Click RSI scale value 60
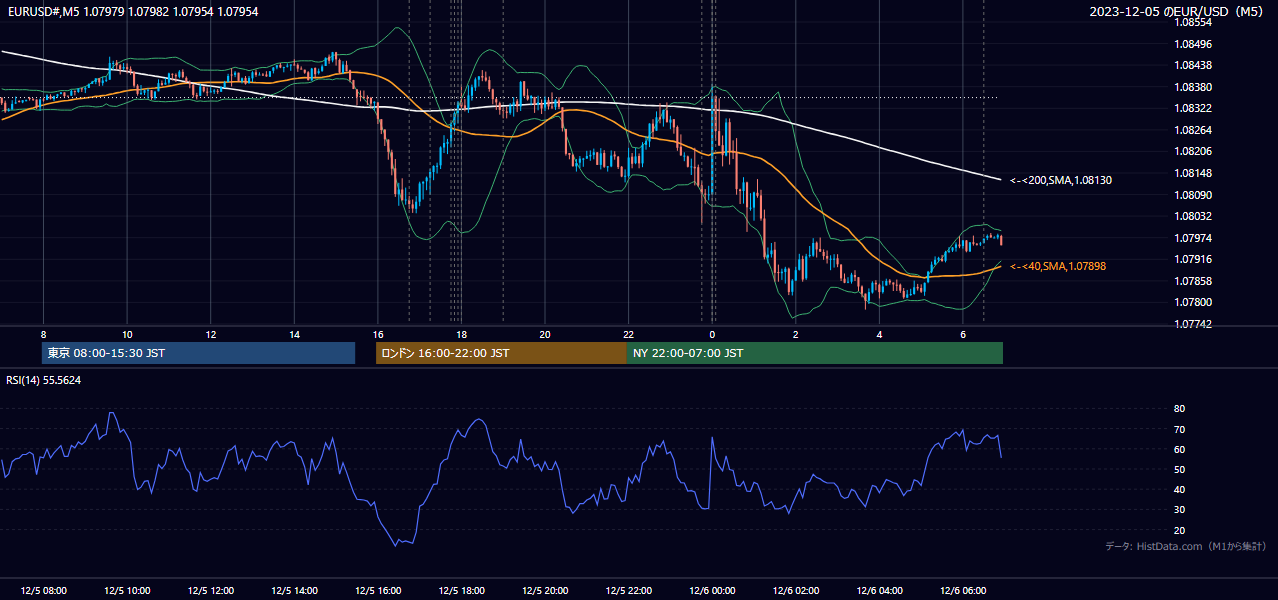Screen dimensions: 1278x600 coord(1179,449)
